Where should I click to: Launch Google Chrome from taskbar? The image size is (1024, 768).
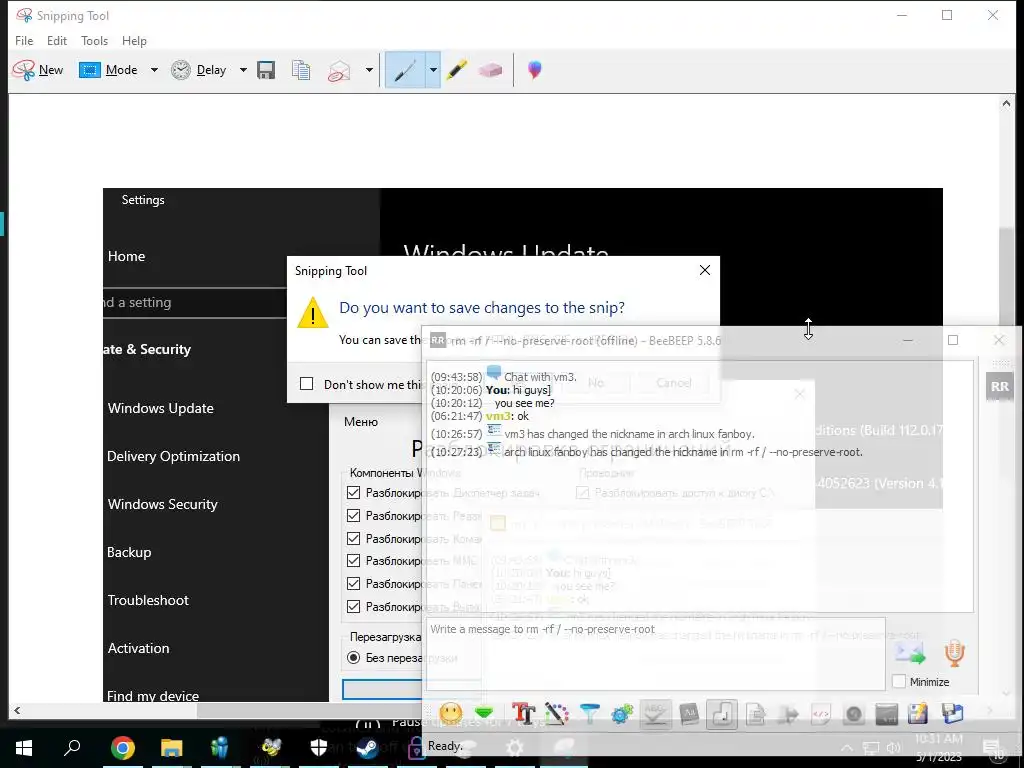[122, 748]
